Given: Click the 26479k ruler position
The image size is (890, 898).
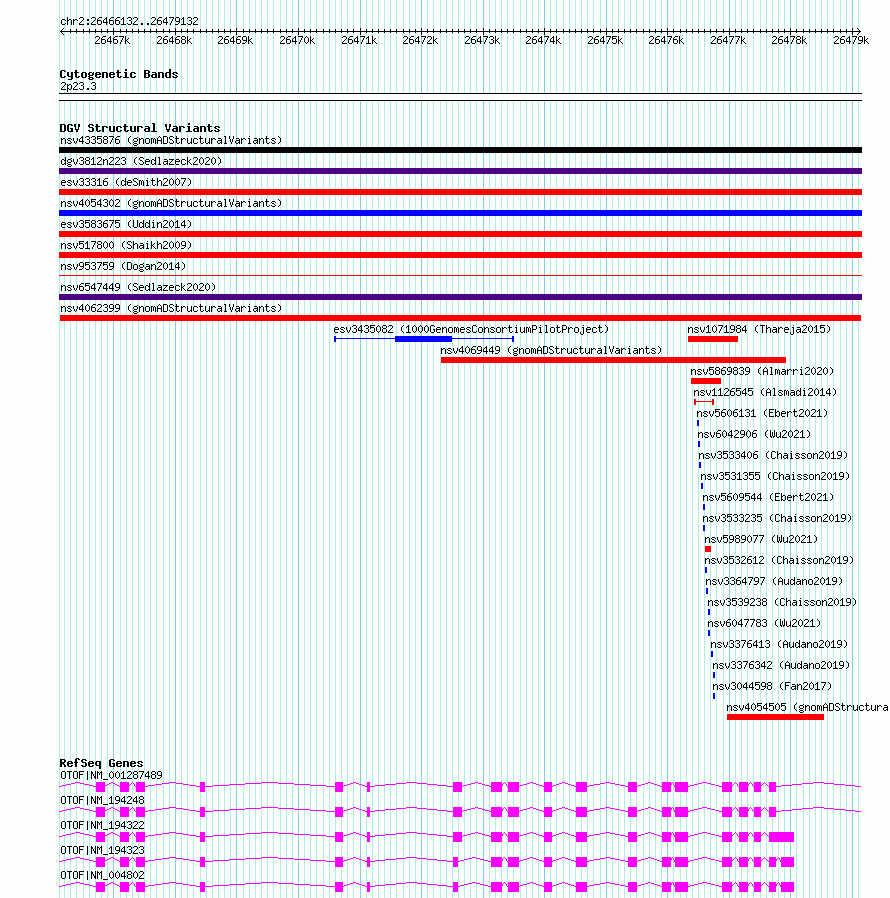Looking at the screenshot, I should (x=850, y=40).
